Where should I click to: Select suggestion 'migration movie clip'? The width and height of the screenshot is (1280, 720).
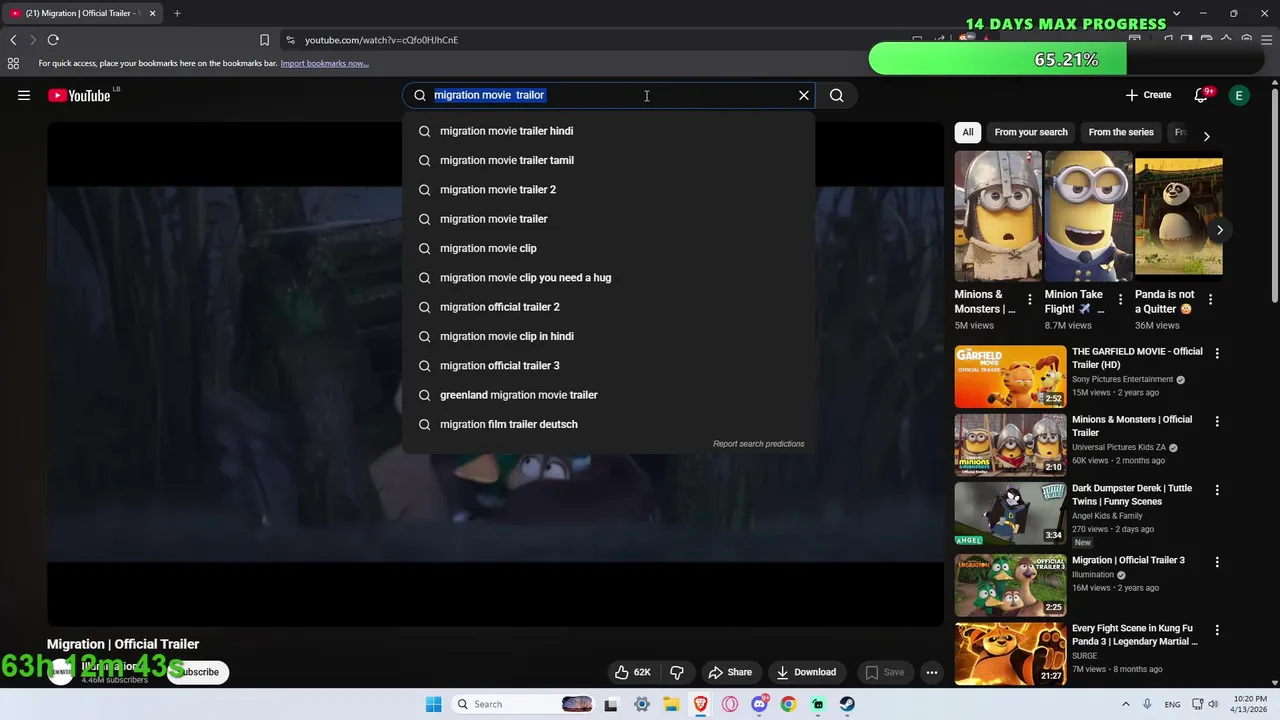tap(608, 248)
